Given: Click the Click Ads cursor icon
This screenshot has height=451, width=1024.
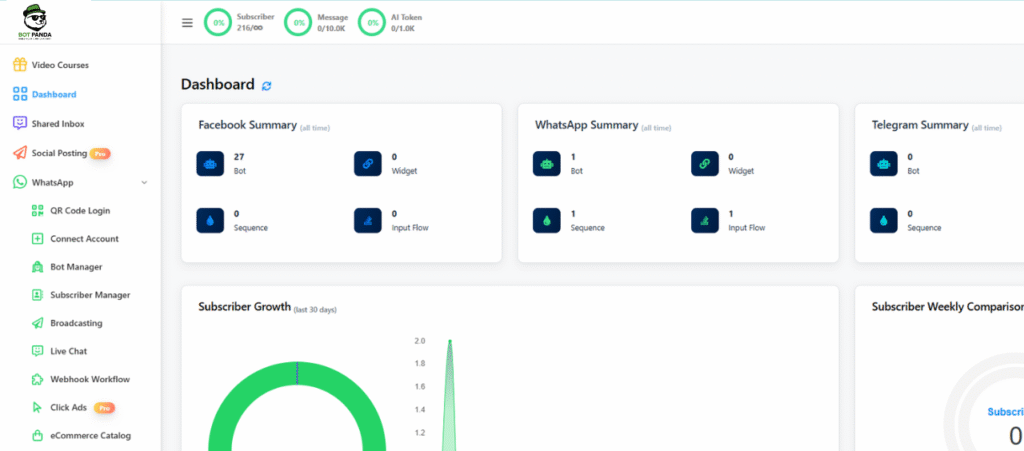Looking at the screenshot, I should click(x=37, y=407).
